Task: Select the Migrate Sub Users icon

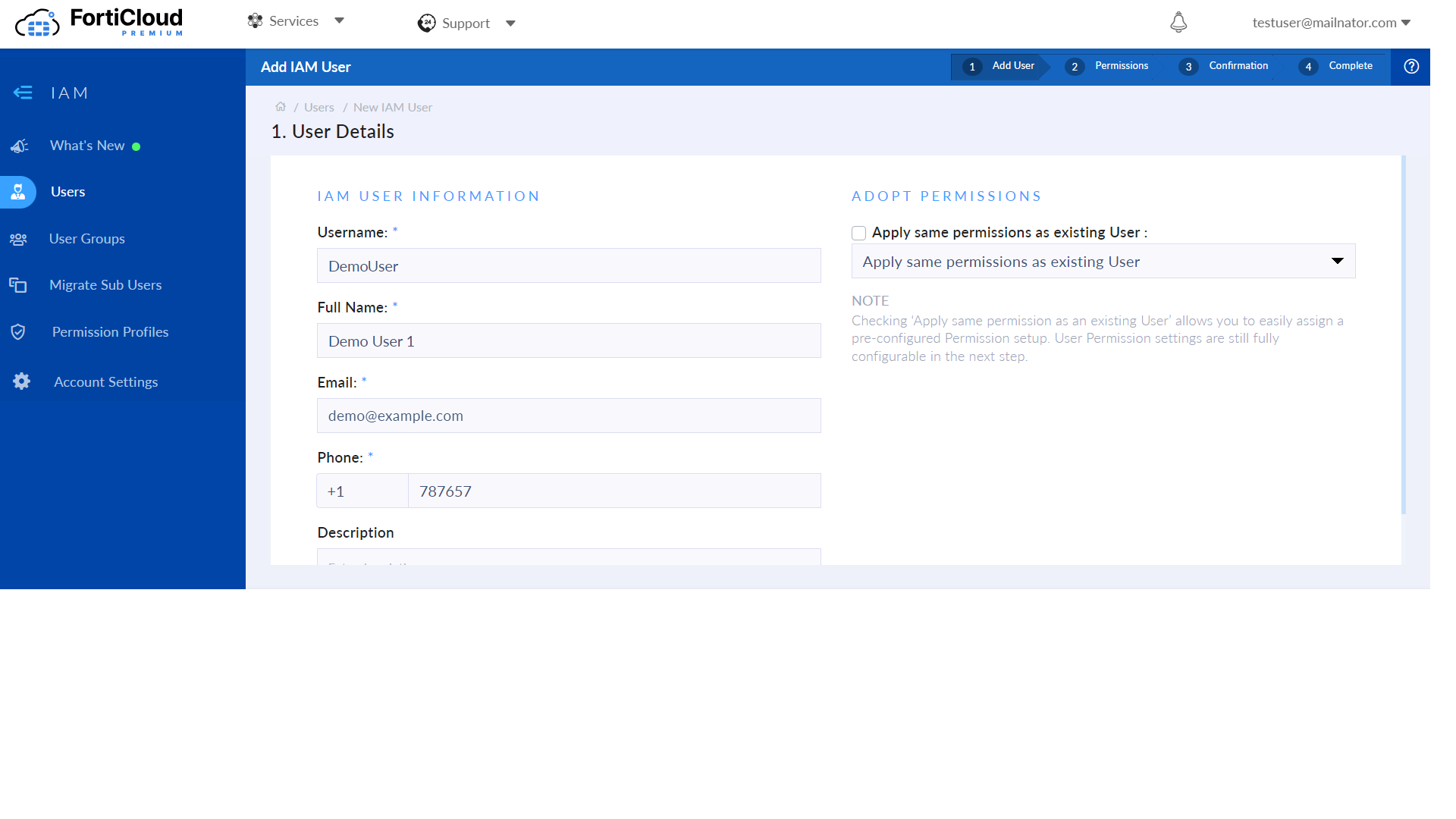Action: pyautogui.click(x=19, y=284)
